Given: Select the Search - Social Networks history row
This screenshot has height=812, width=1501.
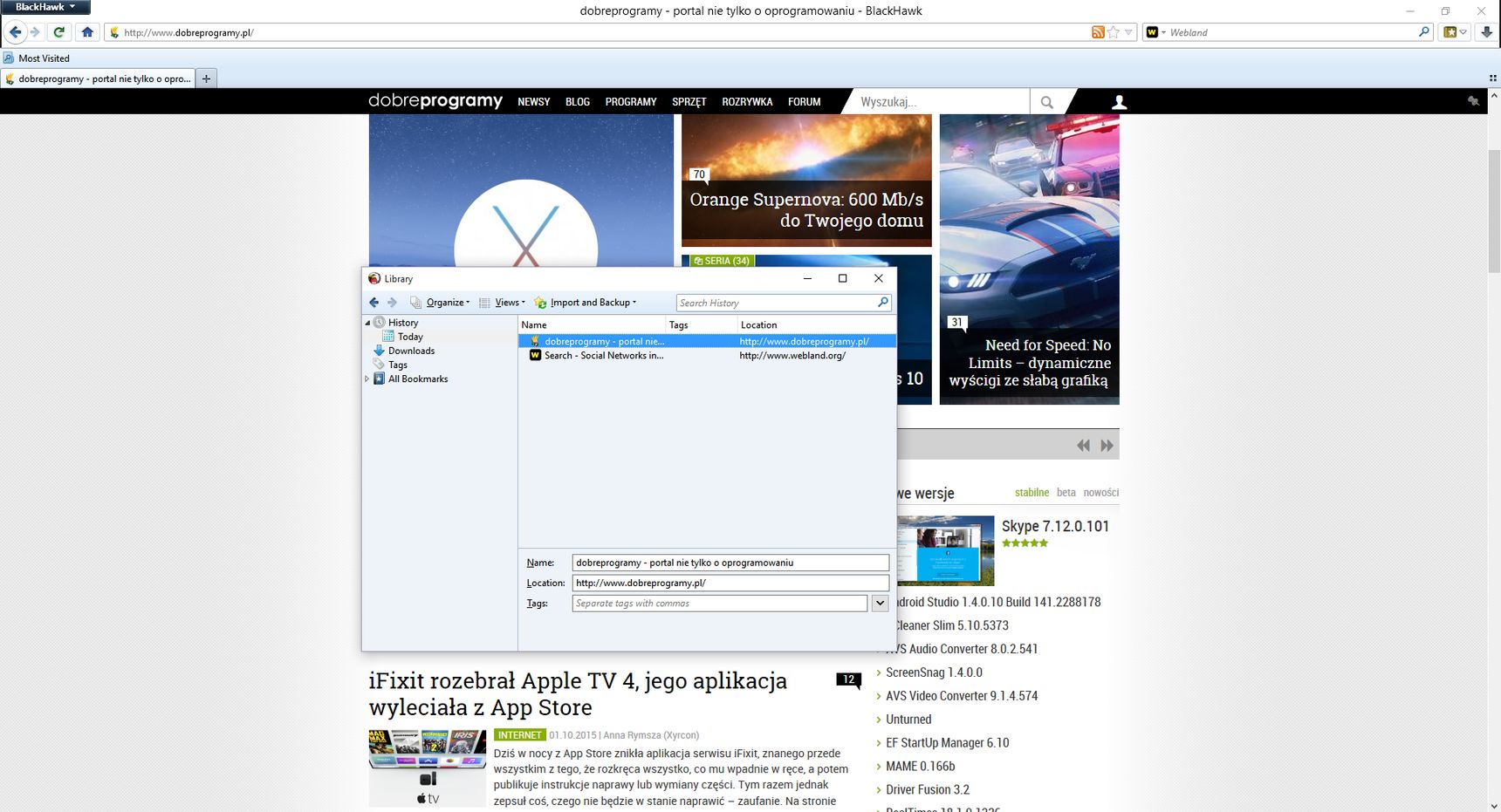Looking at the screenshot, I should [x=707, y=356].
